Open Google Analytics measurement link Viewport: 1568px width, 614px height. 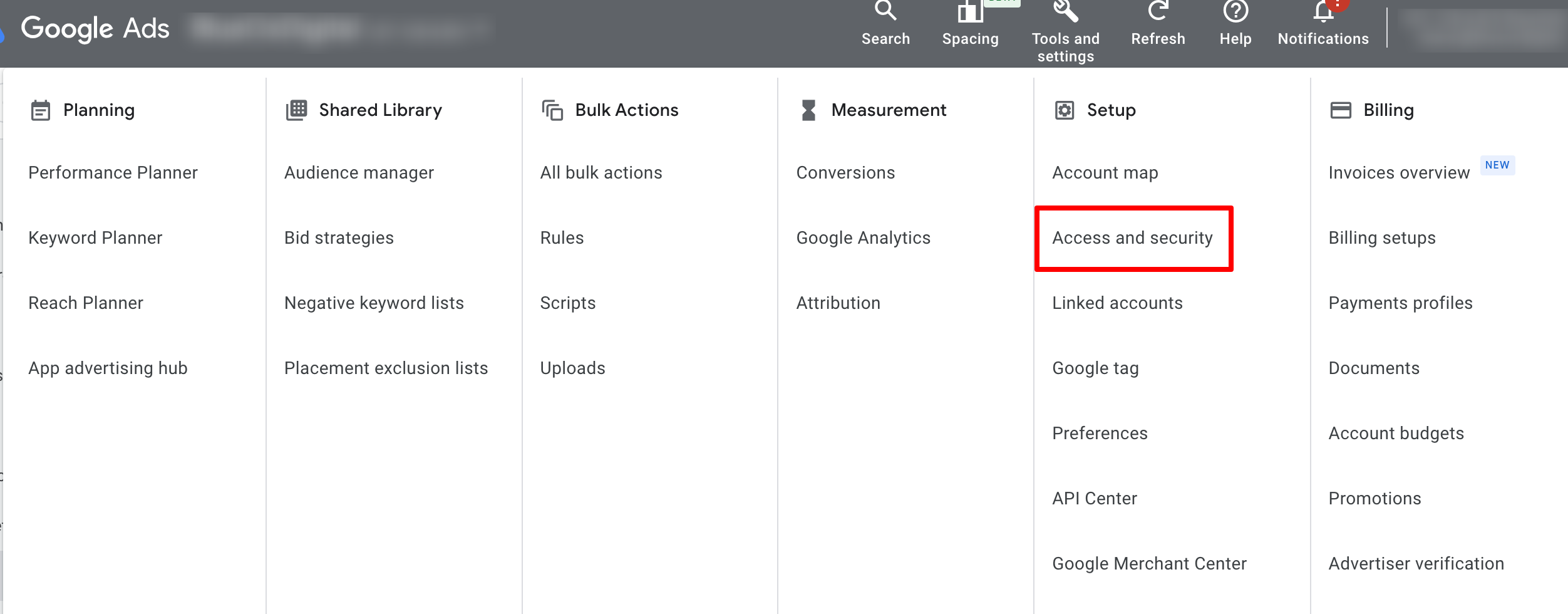[x=863, y=238]
